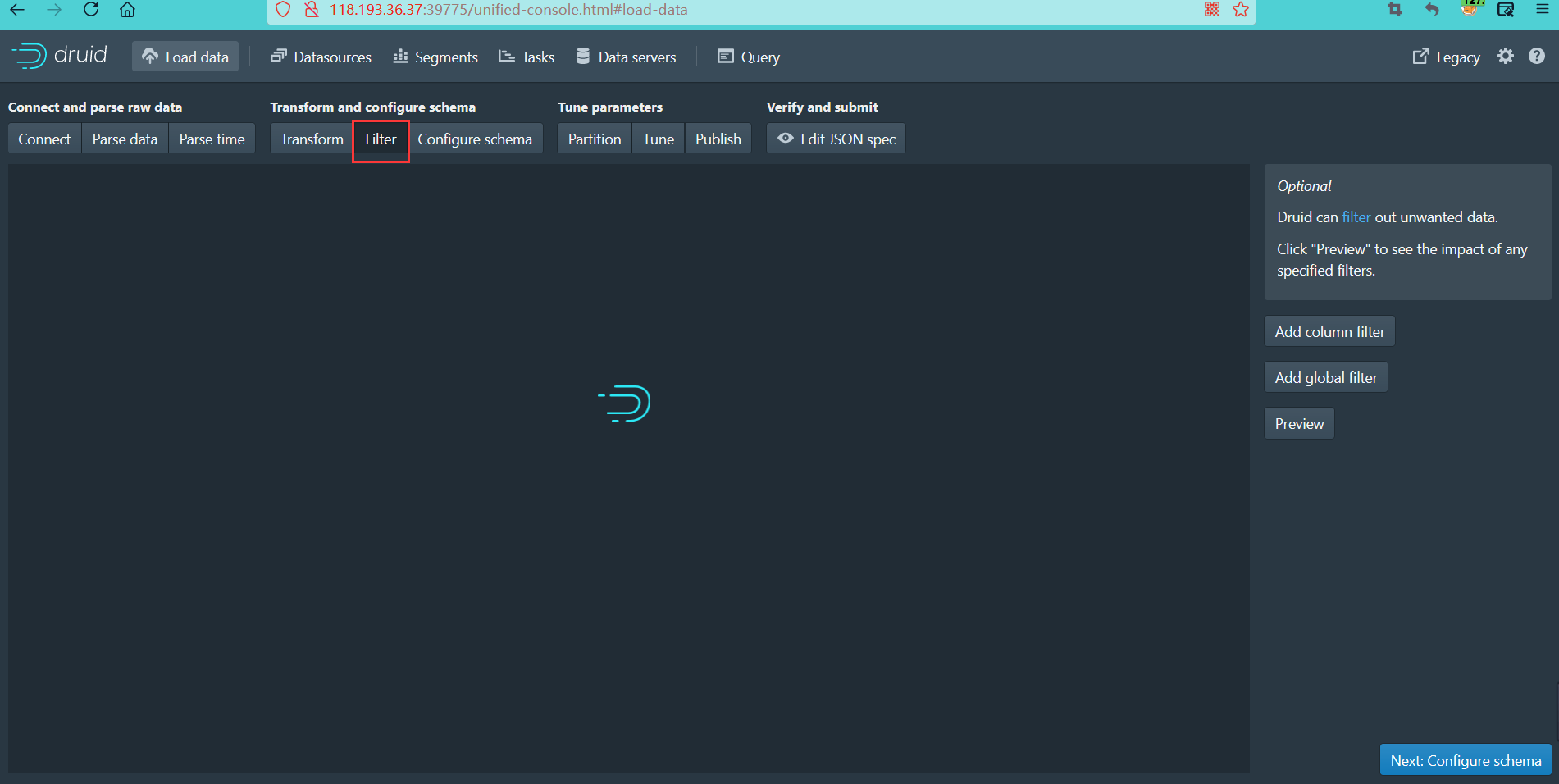Go to the Segments view
The height and width of the screenshot is (784, 1559).
click(435, 57)
